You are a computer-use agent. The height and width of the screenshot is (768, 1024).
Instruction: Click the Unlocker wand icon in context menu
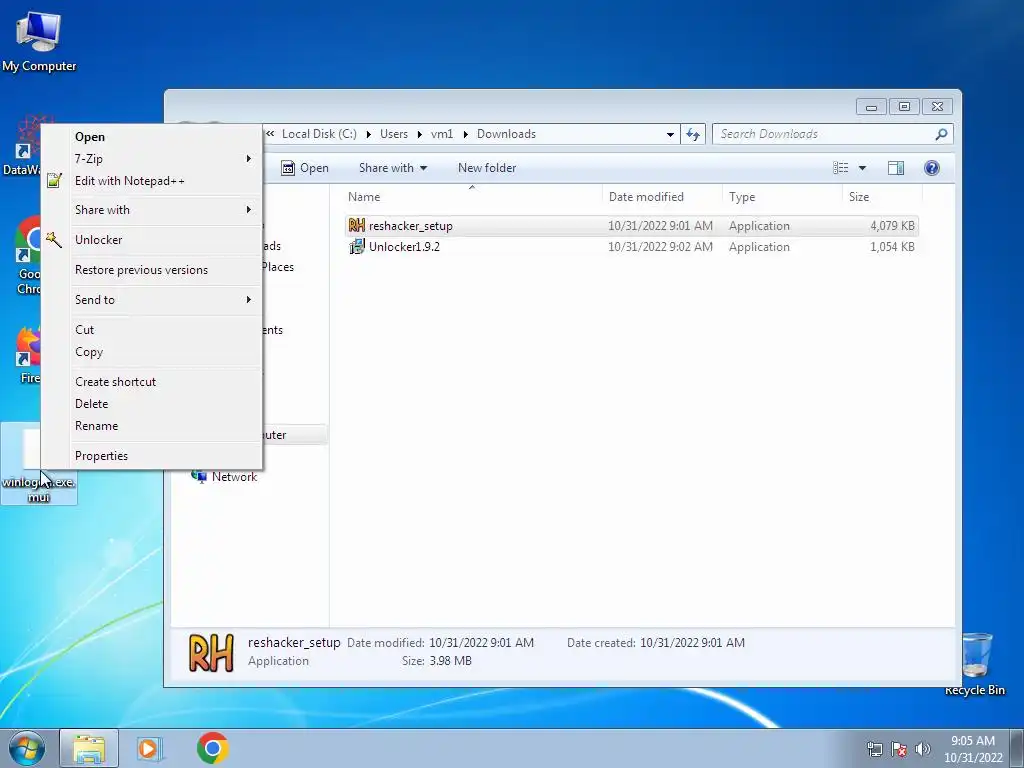[x=54, y=240]
